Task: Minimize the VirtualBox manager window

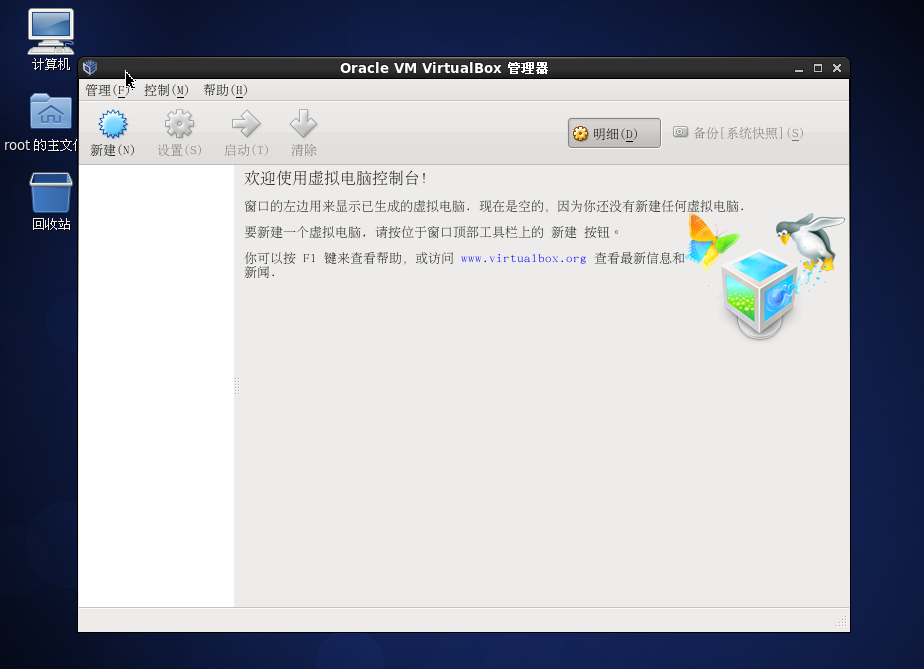Action: coord(798,68)
